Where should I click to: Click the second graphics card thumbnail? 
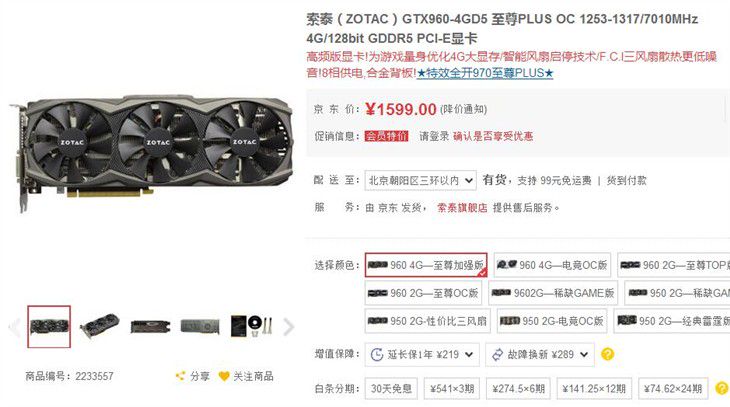coord(99,325)
